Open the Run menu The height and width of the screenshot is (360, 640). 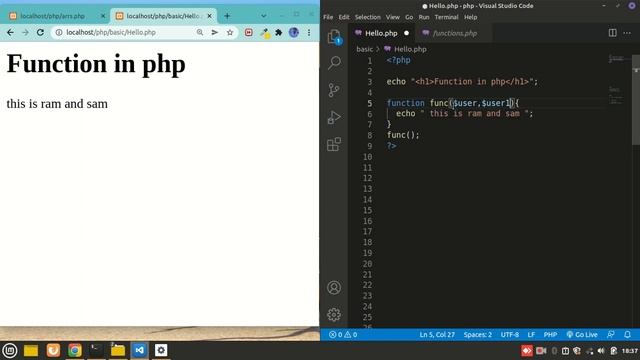[424, 17]
